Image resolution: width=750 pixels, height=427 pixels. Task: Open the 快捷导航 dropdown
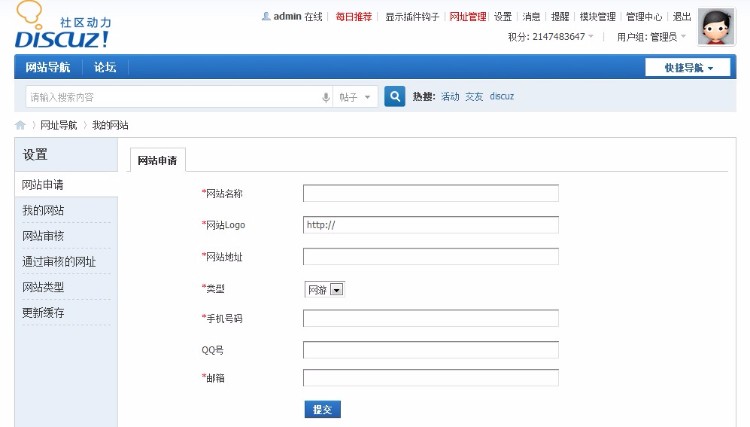[x=688, y=67]
